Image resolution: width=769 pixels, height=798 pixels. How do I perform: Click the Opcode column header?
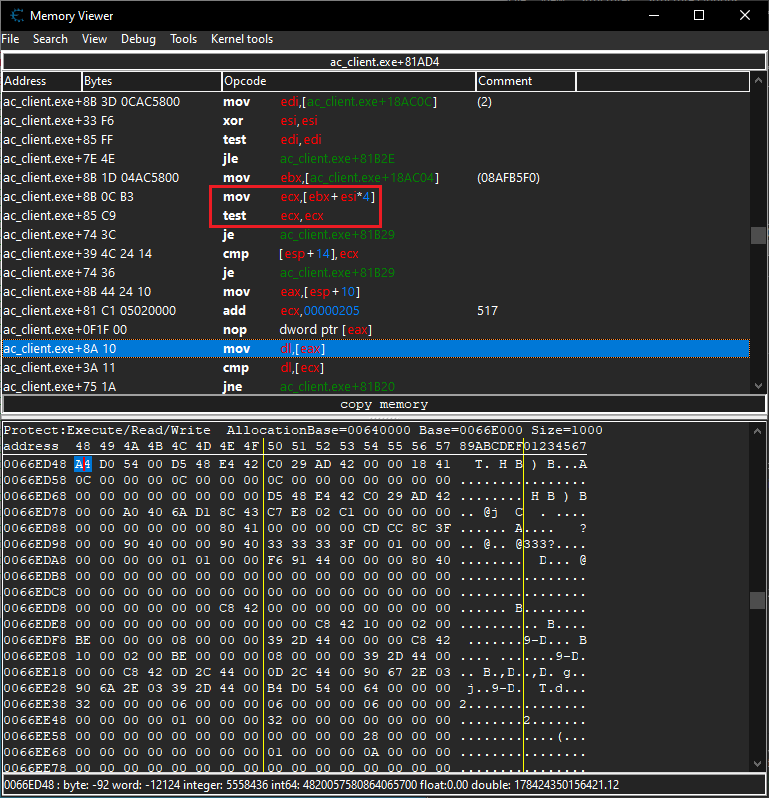348,81
